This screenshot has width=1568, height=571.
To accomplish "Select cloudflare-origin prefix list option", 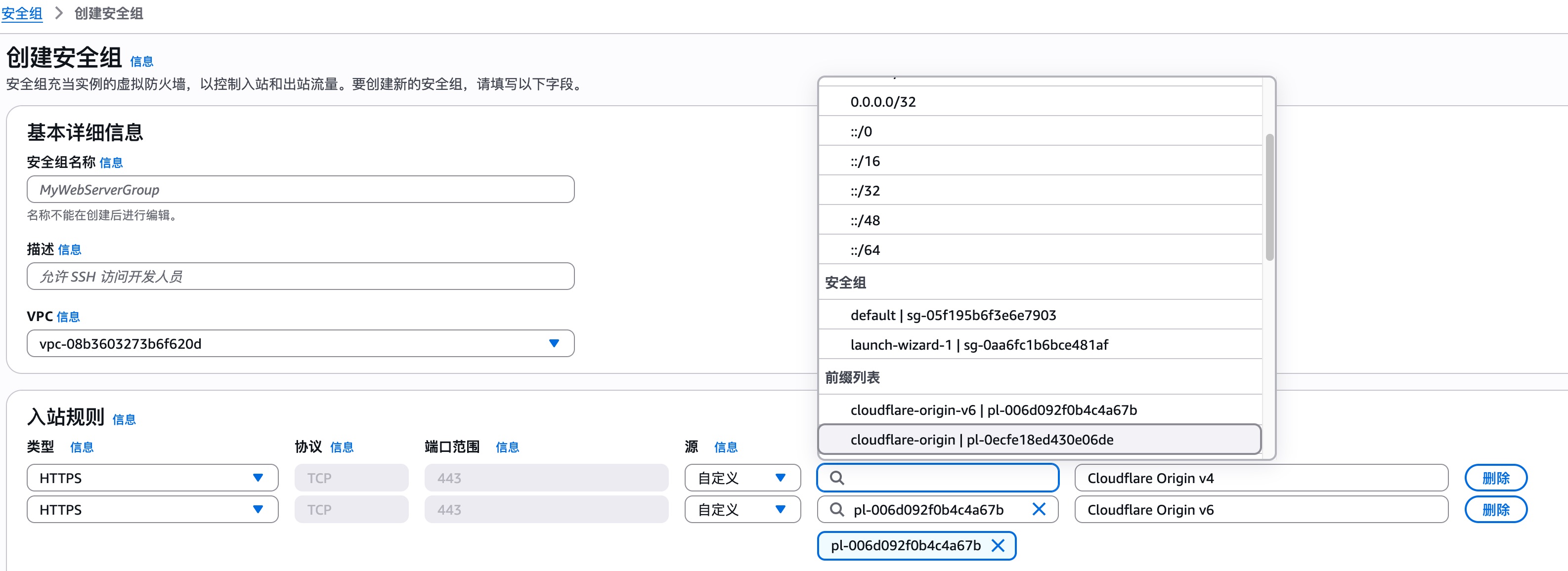I will (x=981, y=440).
